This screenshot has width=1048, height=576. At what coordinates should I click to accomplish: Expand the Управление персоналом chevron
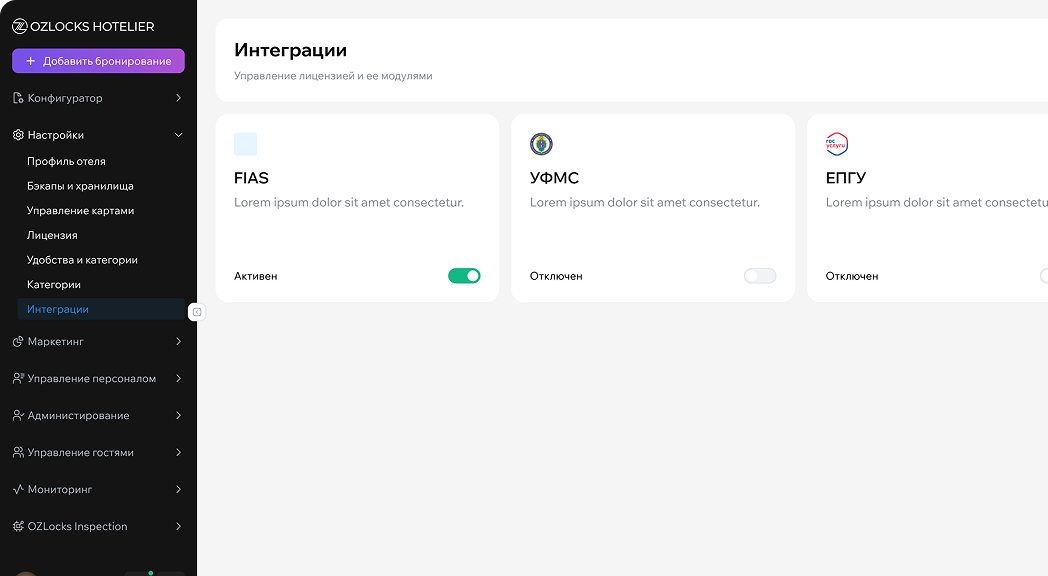178,379
